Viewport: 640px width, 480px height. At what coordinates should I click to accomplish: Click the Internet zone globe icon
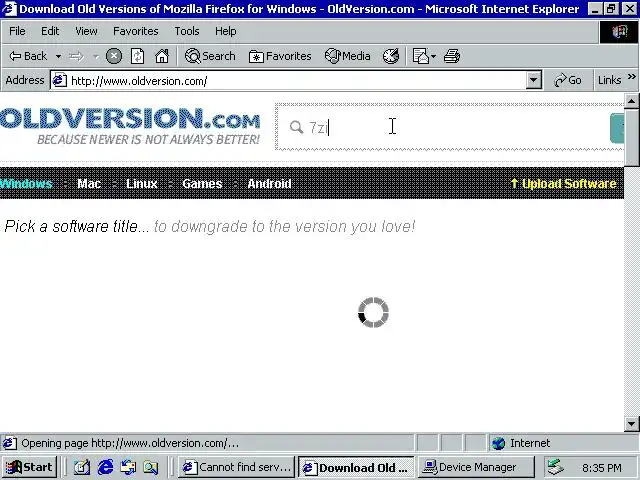coord(498,443)
